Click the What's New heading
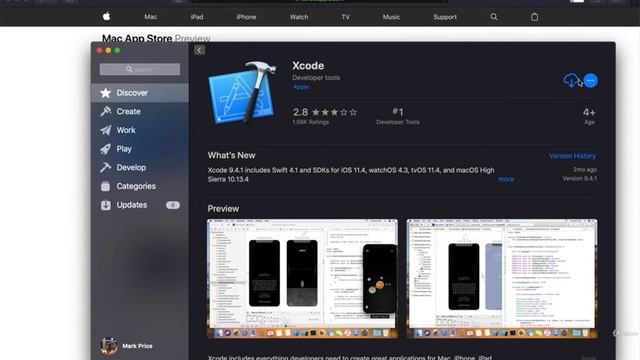 (231, 156)
